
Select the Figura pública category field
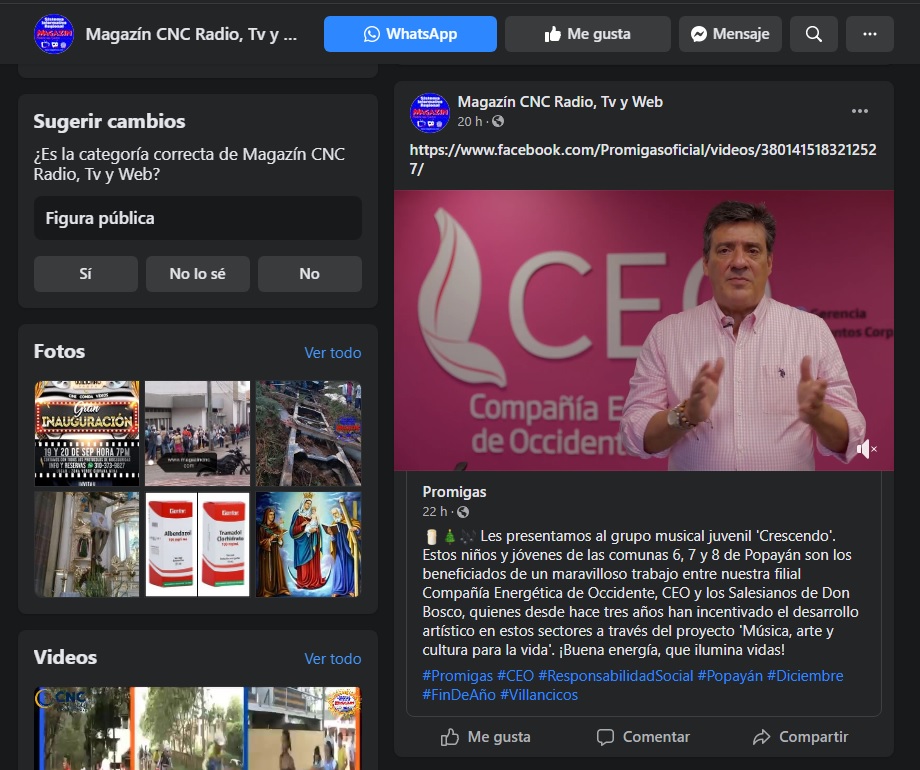198,218
